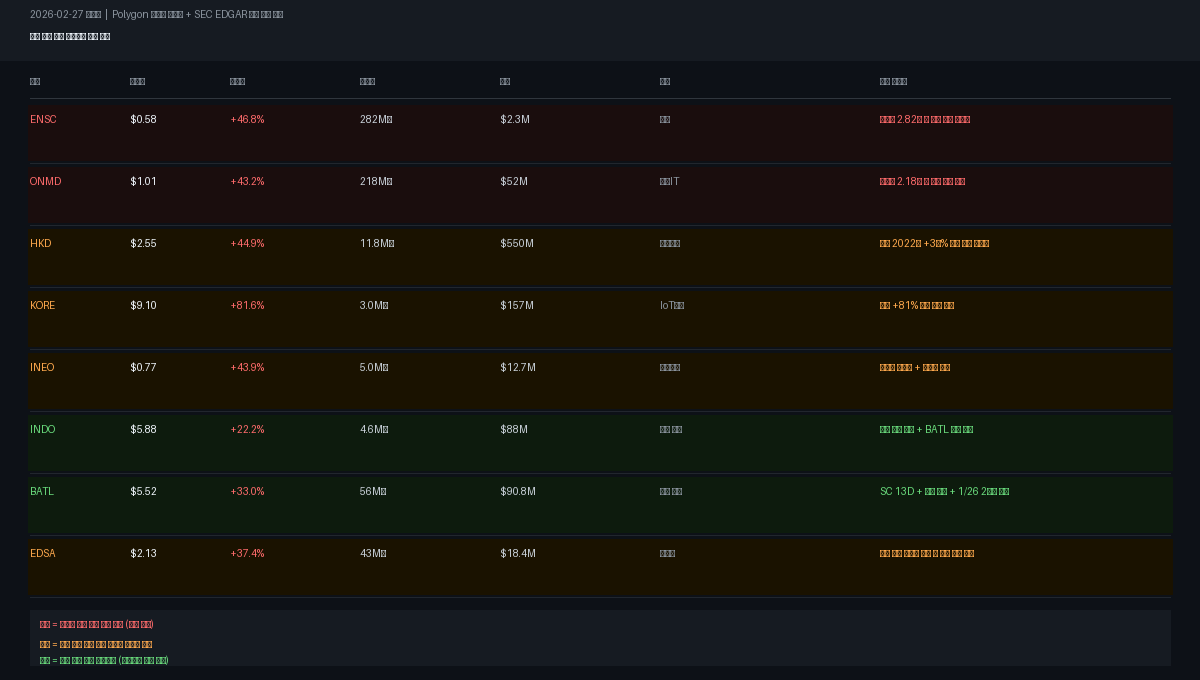Select the $18.4M market cap cell
Viewport: 1200px width, 680px height.
518,553
